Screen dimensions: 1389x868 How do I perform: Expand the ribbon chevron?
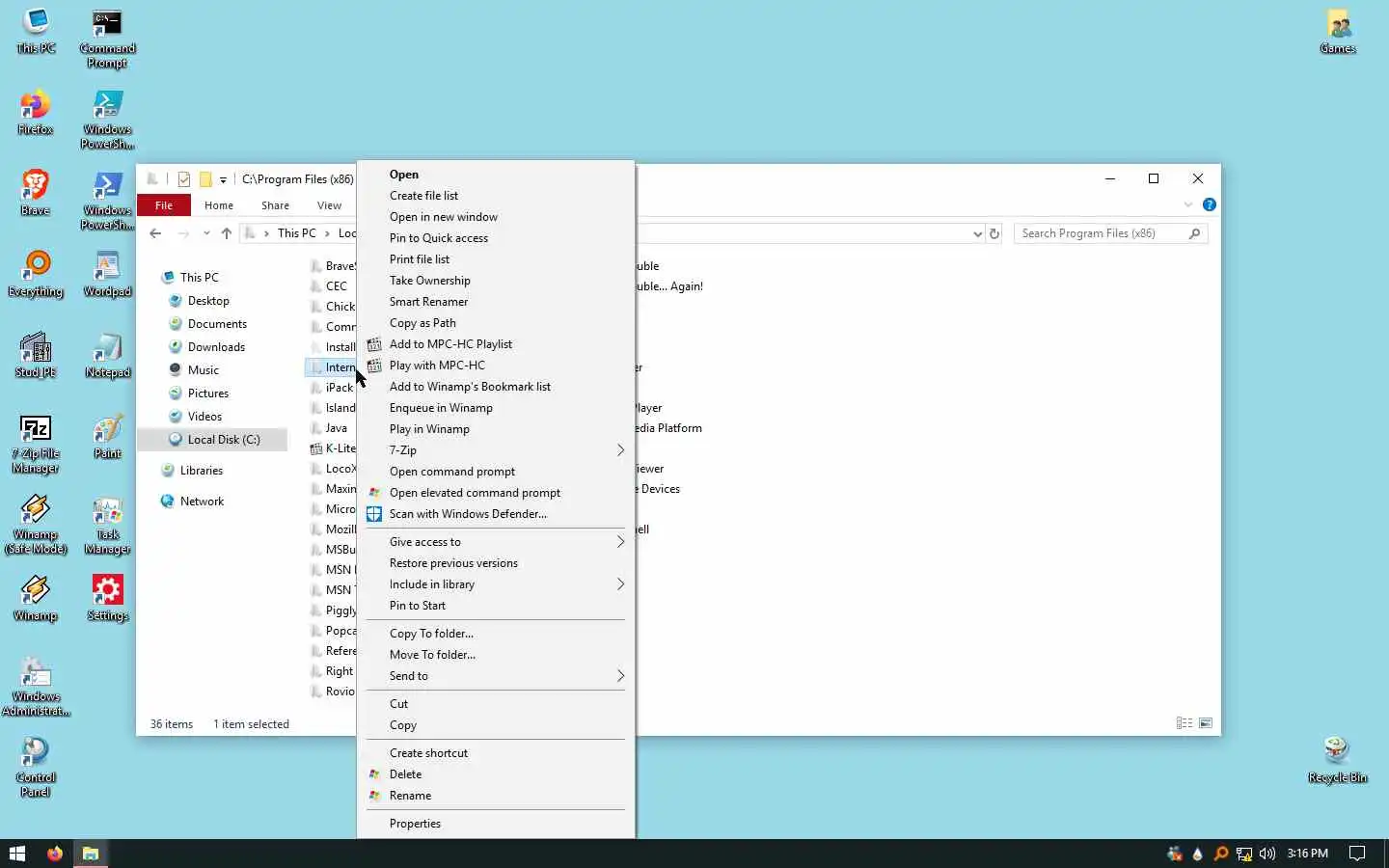coord(1188,204)
